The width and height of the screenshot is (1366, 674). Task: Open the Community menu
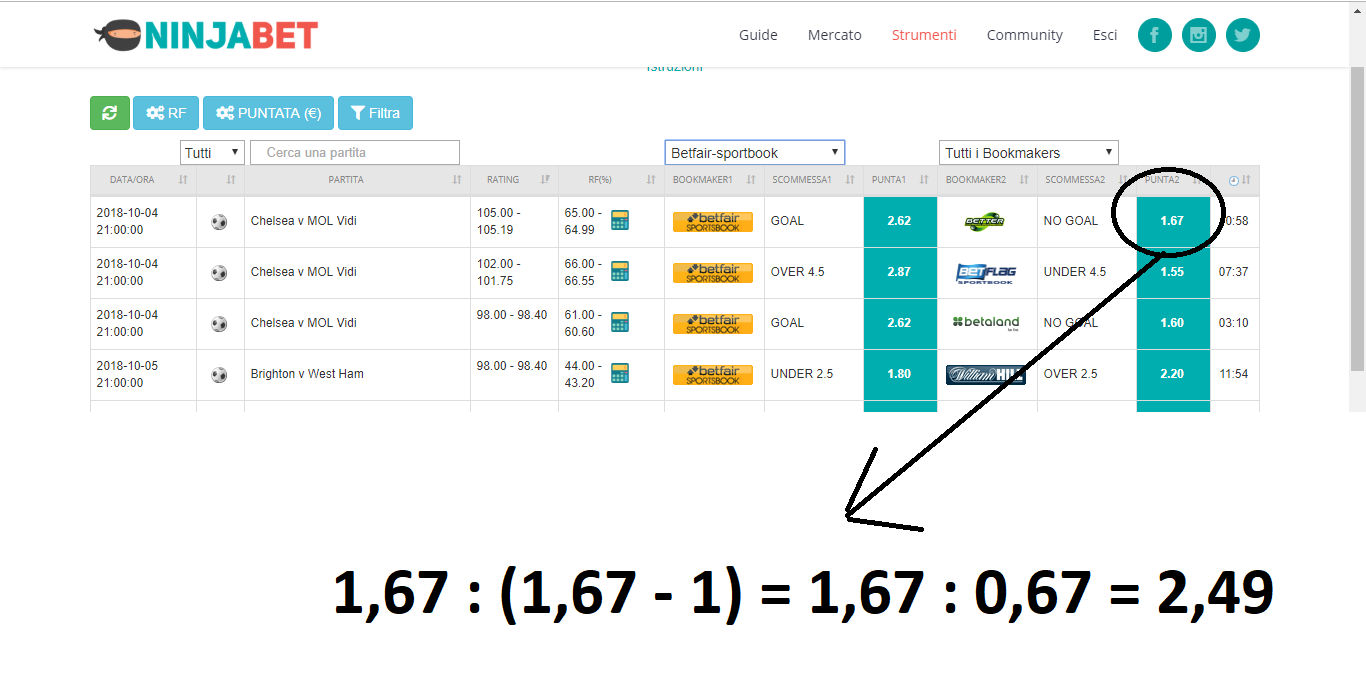click(1024, 35)
